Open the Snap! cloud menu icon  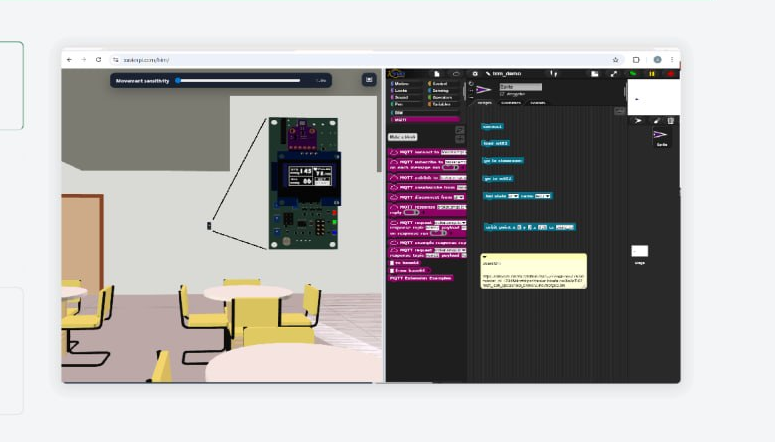pyautogui.click(x=456, y=74)
